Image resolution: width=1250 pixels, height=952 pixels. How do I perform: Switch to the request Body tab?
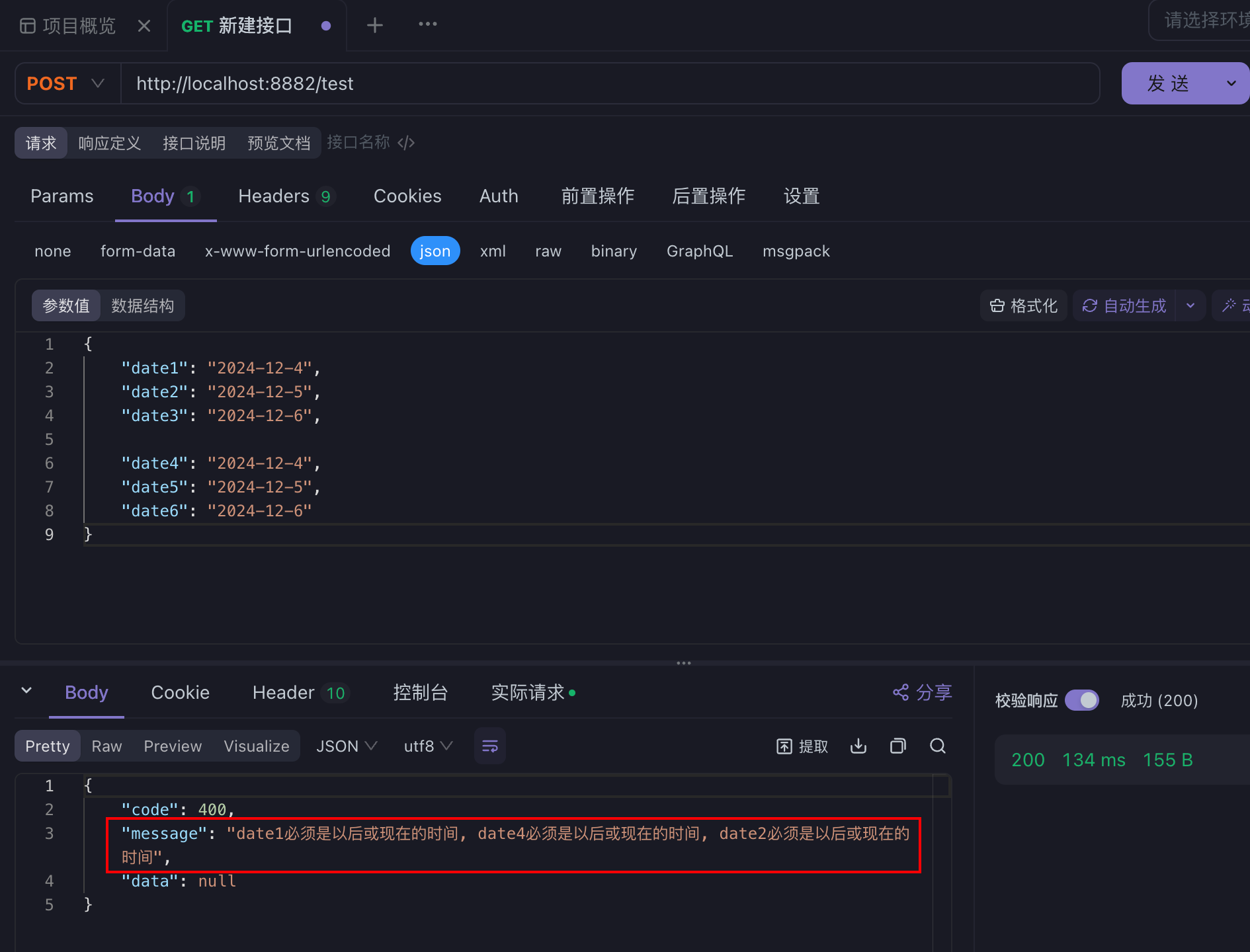(x=165, y=196)
